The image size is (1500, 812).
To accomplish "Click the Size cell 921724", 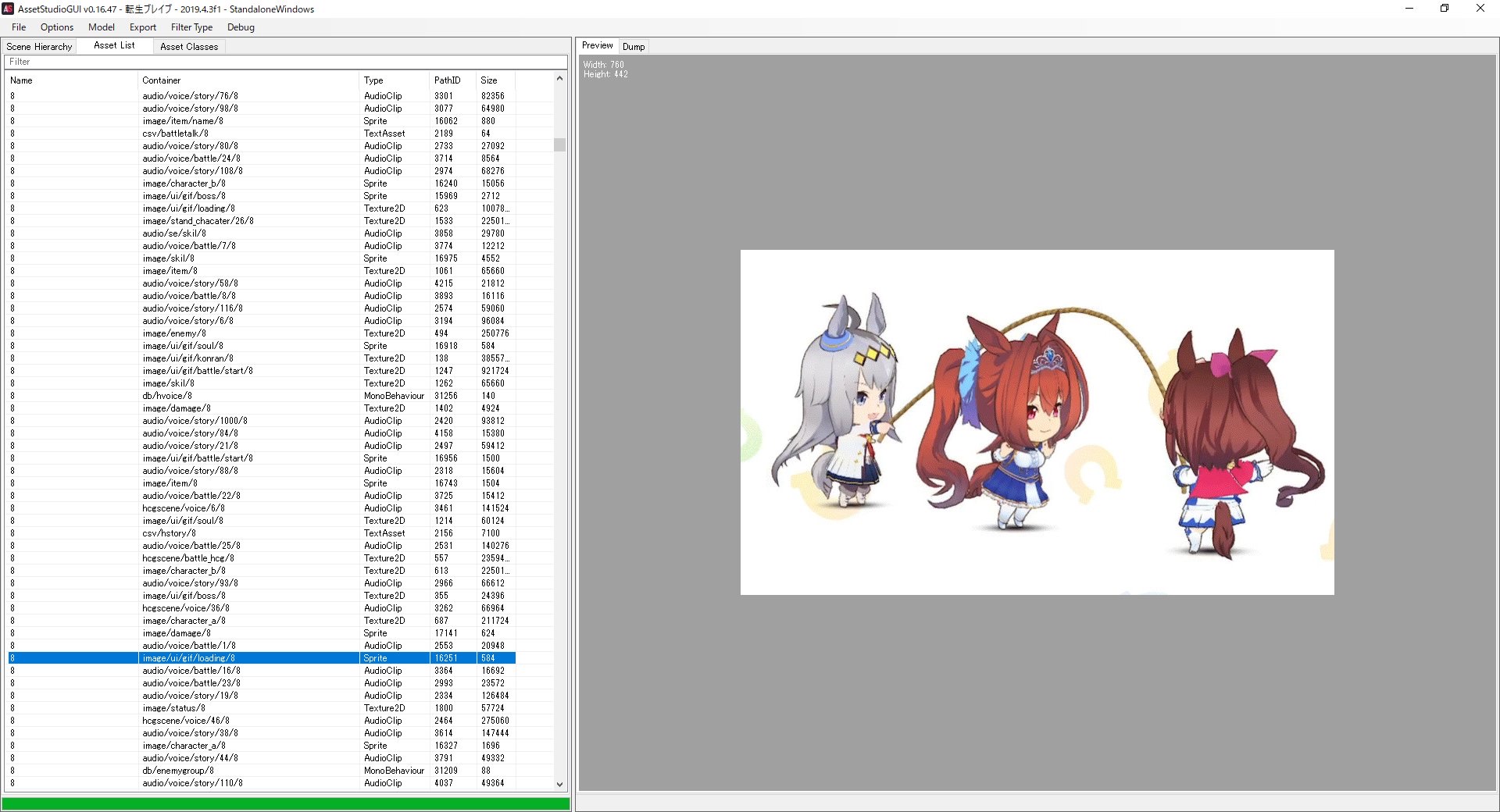I will [x=495, y=371].
